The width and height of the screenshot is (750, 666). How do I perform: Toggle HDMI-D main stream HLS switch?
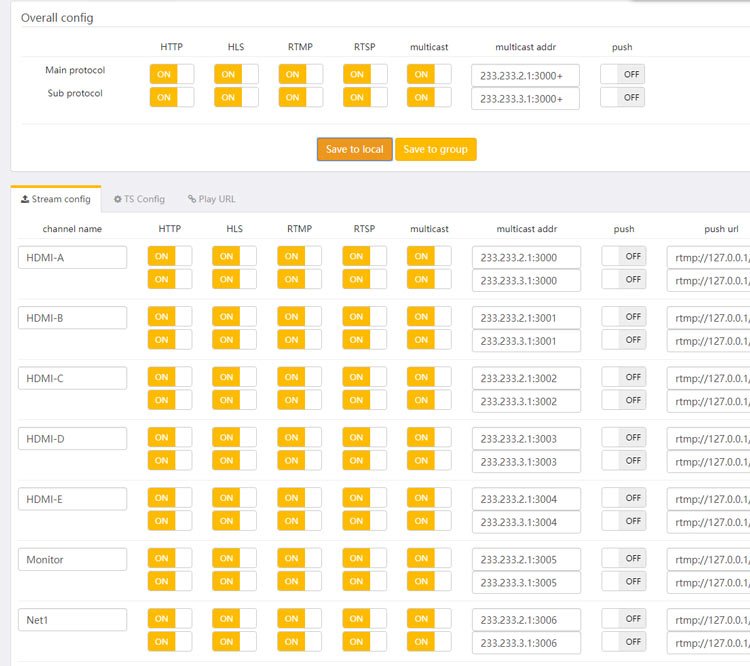(x=234, y=437)
